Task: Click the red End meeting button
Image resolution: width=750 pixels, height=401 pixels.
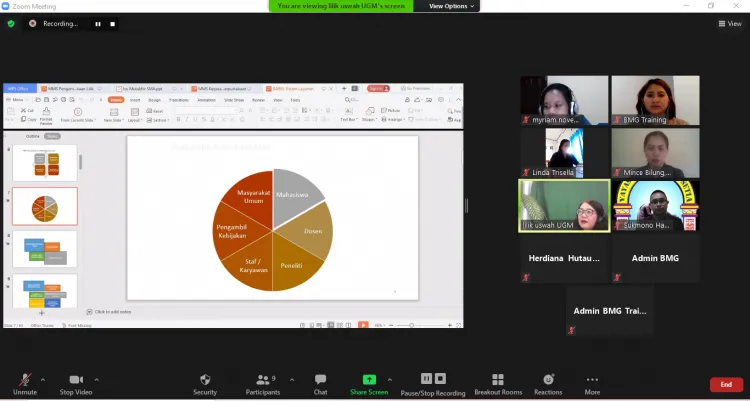Action: [726, 385]
